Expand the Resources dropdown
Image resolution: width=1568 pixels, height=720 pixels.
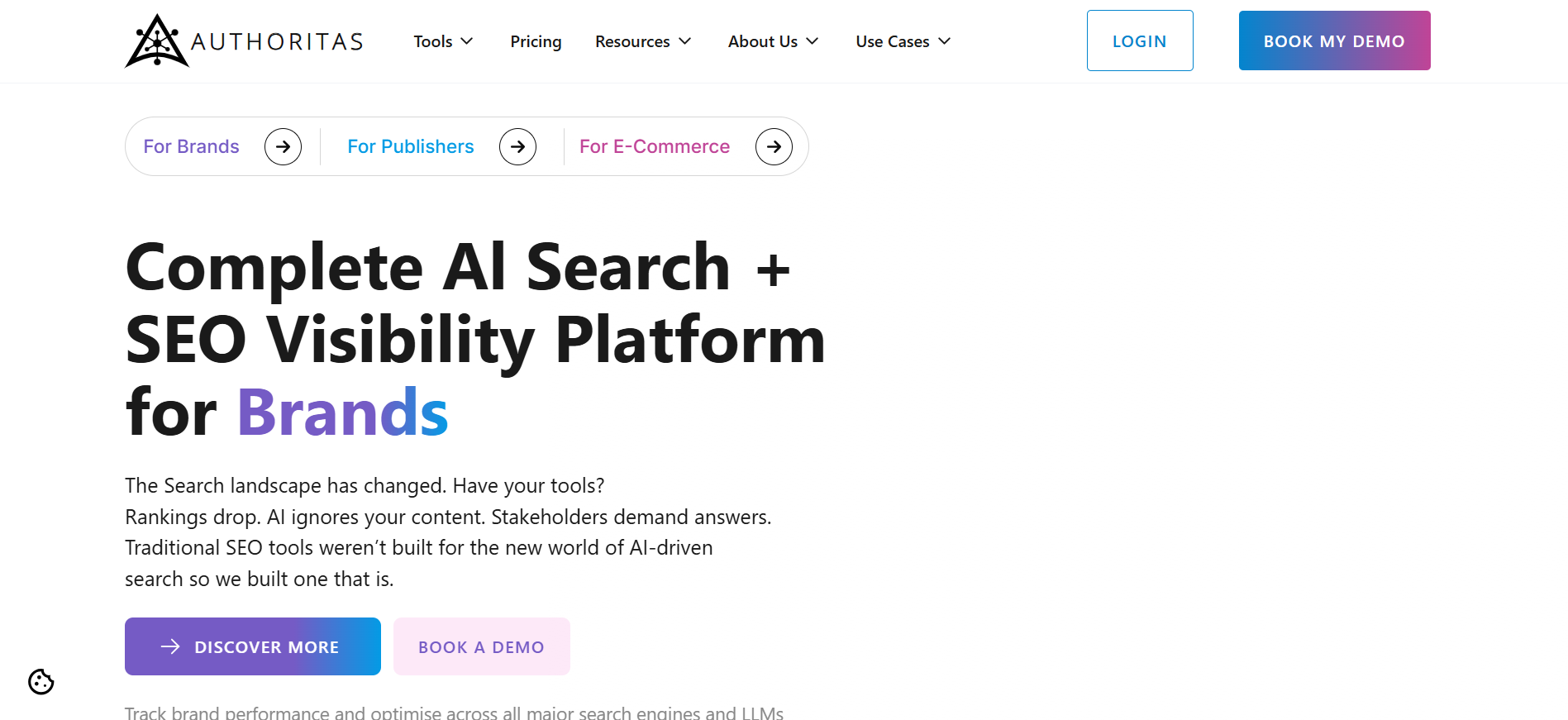[x=643, y=41]
